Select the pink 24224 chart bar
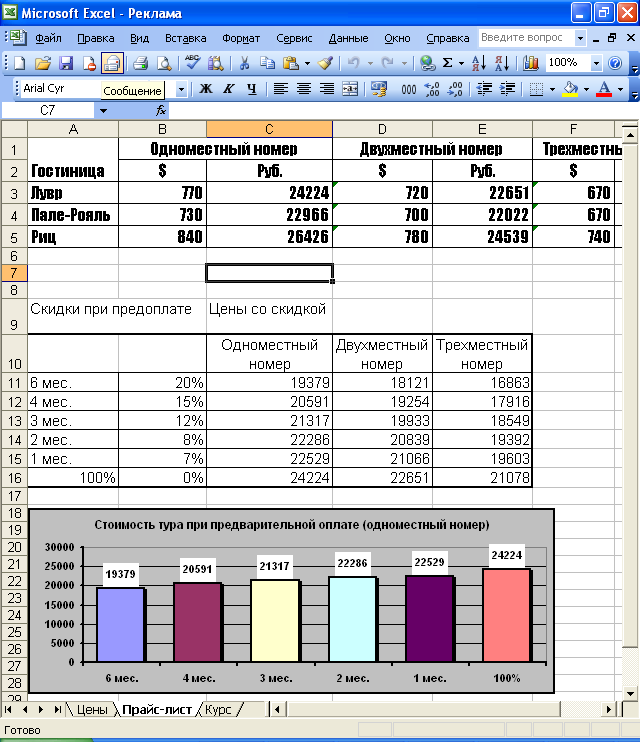 (x=507, y=615)
